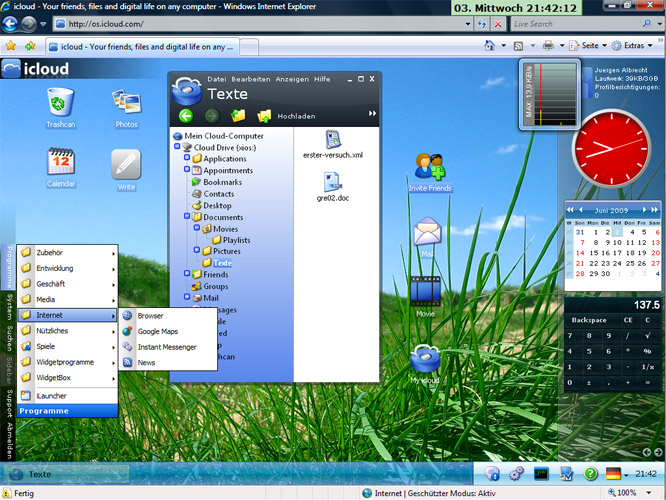Click the Internet Explorer print icon
Image resolution: width=666 pixels, height=500 pixels.
pos(548,45)
